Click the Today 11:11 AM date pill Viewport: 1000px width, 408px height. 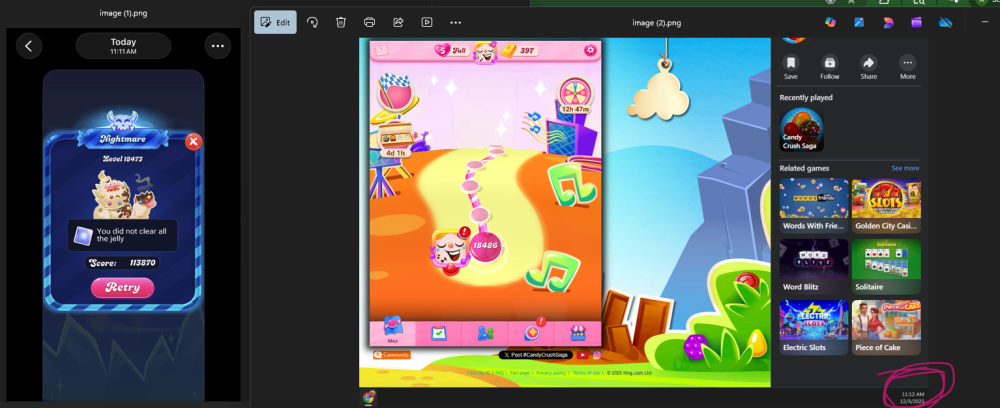pyautogui.click(x=123, y=46)
